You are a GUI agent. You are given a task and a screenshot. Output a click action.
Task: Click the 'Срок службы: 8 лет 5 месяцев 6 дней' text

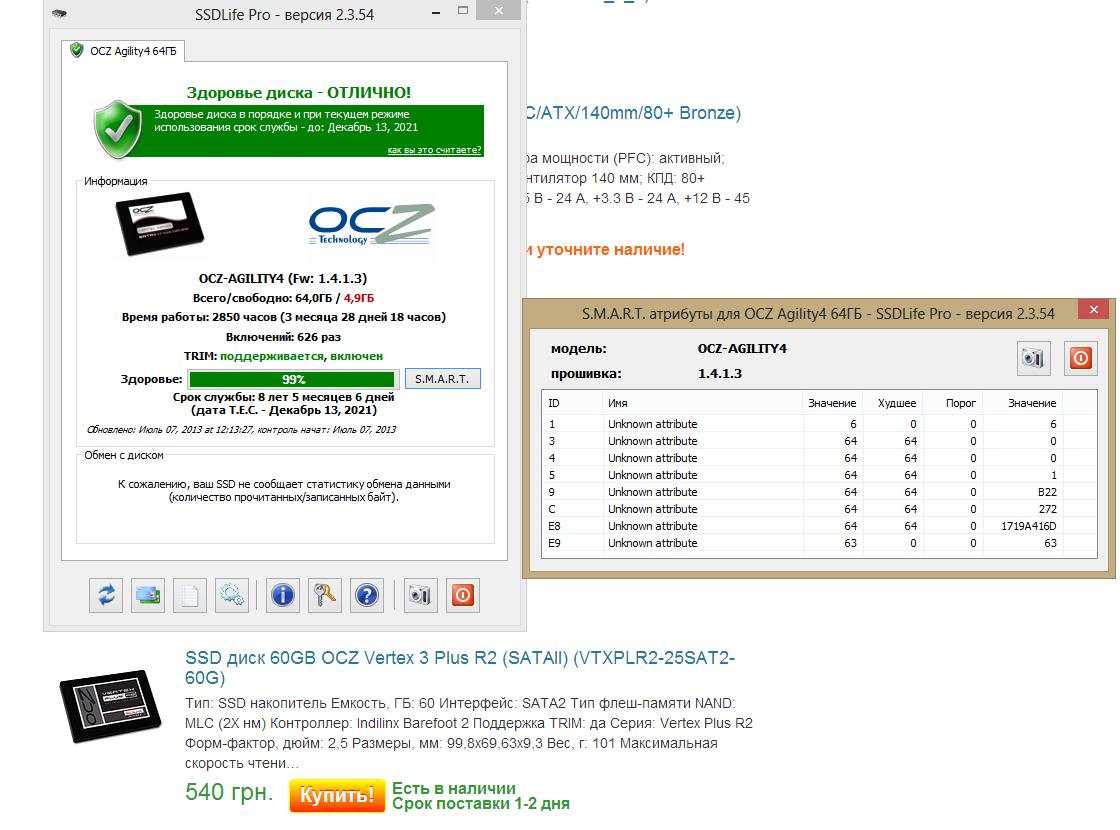284,397
